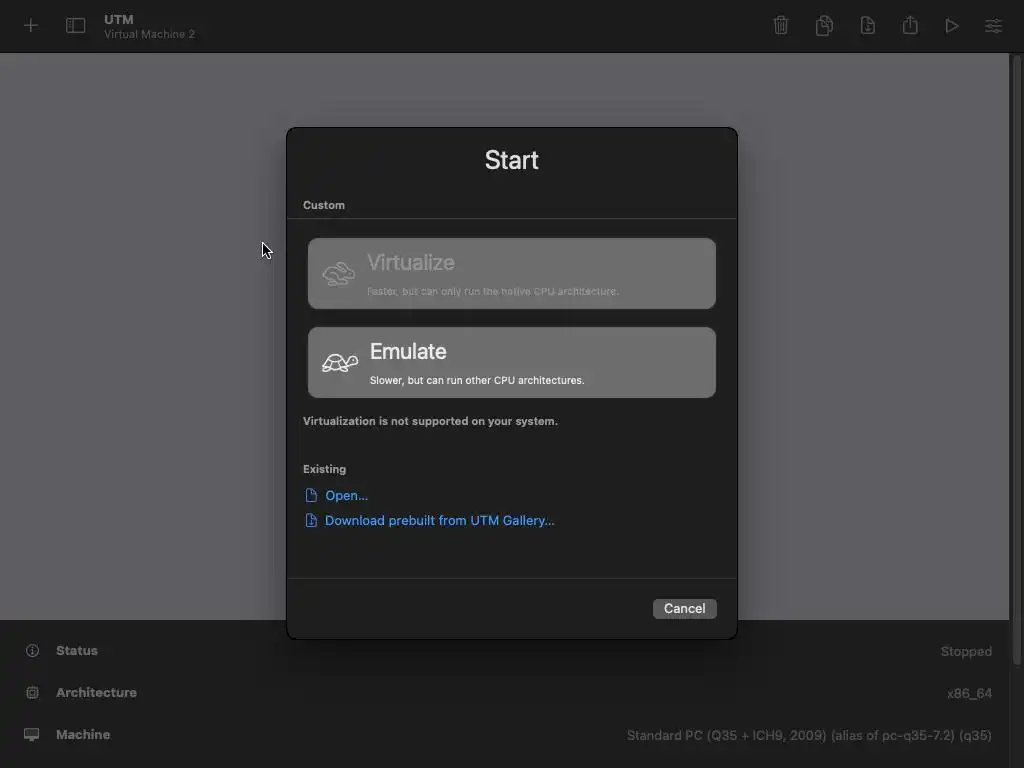This screenshot has width=1024, height=768.
Task: Cancel the Start dialog
Action: pyautogui.click(x=684, y=609)
